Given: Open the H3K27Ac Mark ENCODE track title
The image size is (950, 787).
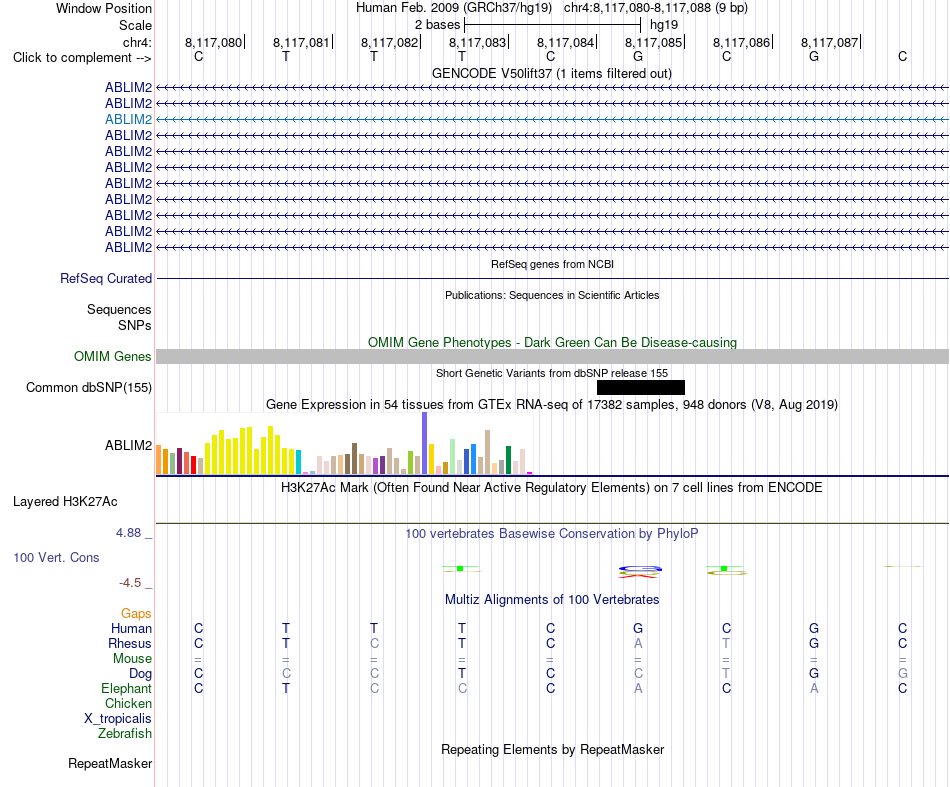Looking at the screenshot, I should click(x=552, y=488).
